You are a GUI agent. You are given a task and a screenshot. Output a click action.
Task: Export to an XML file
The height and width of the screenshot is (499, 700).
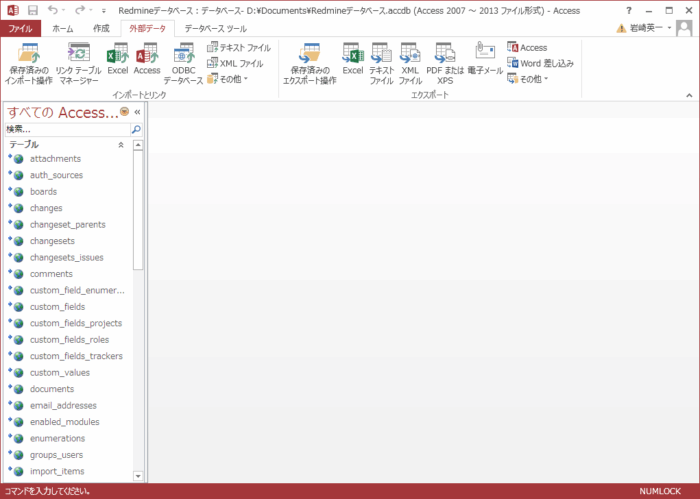410,63
